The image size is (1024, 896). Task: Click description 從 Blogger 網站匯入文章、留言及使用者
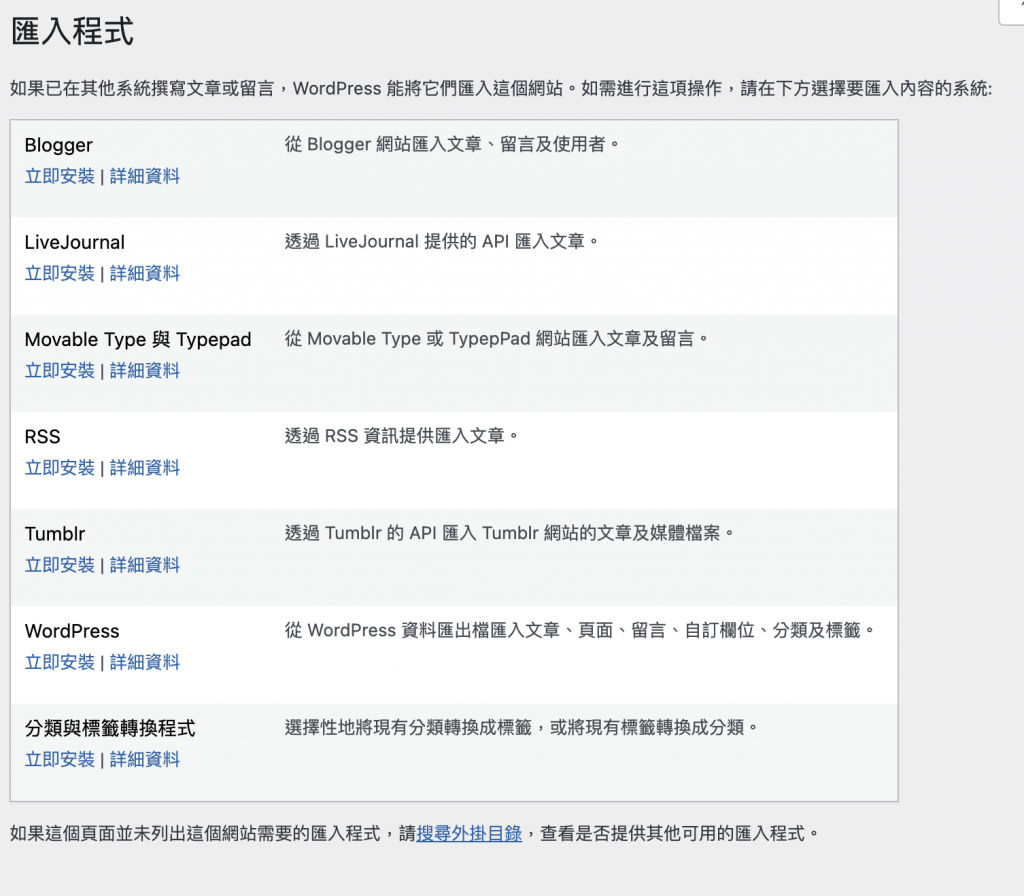(452, 144)
